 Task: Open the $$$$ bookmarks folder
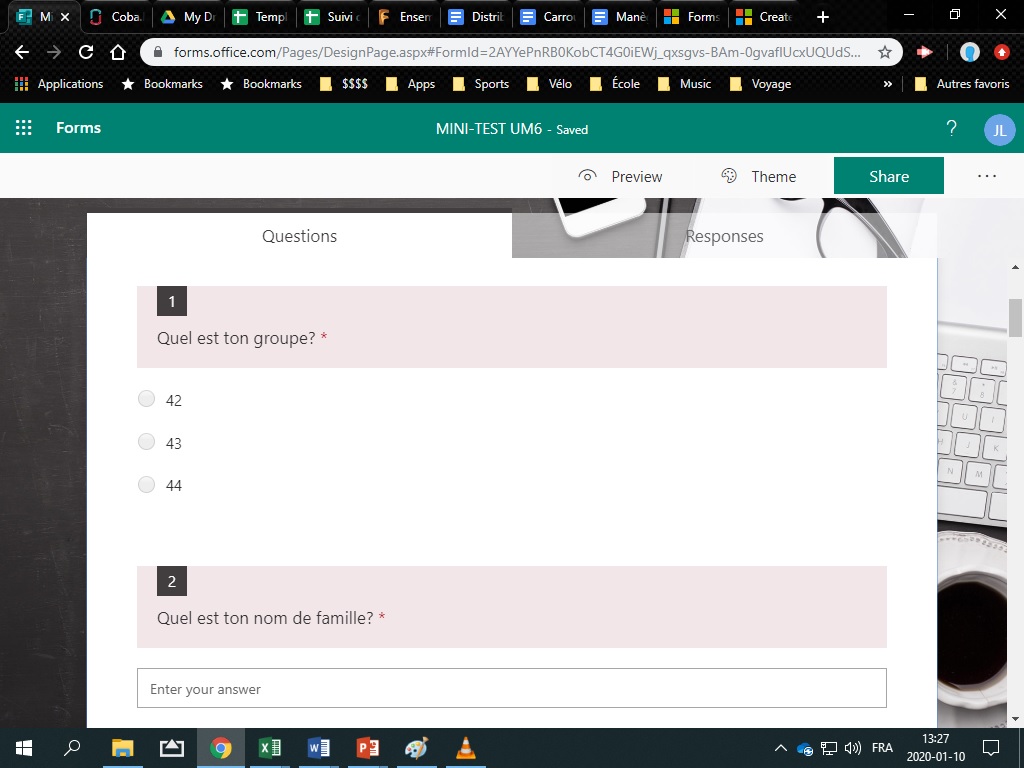344,84
